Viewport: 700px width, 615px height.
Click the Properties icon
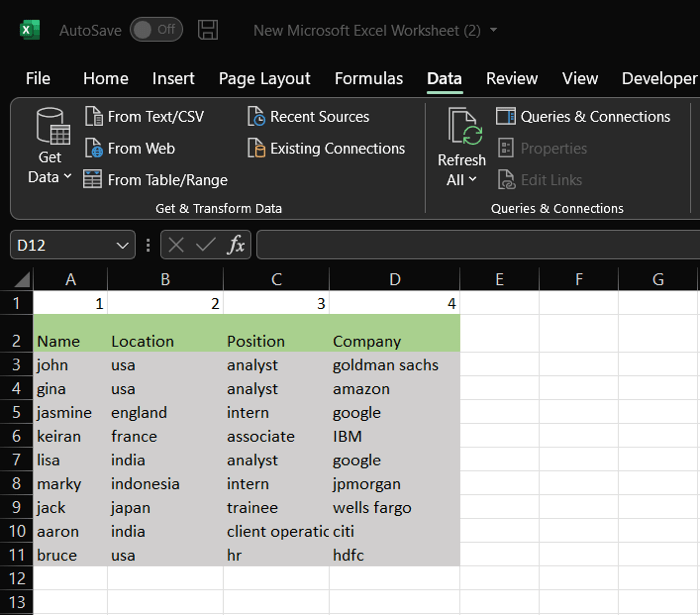point(506,148)
